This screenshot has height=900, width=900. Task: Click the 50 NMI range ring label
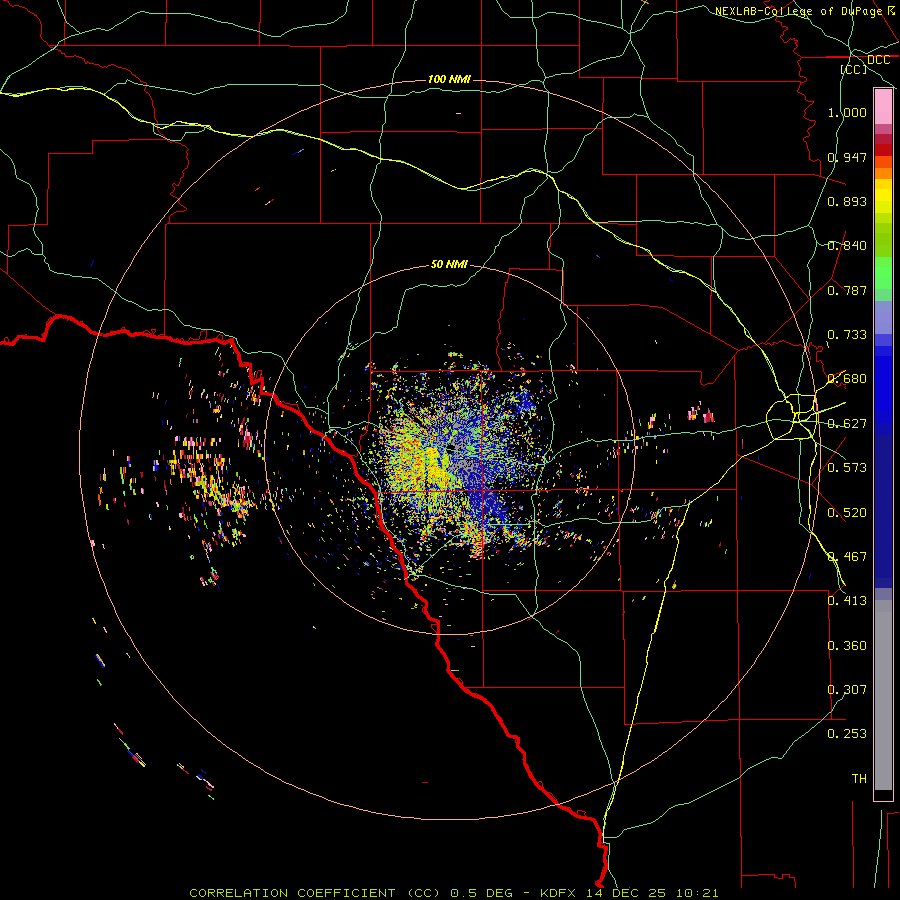tap(449, 264)
